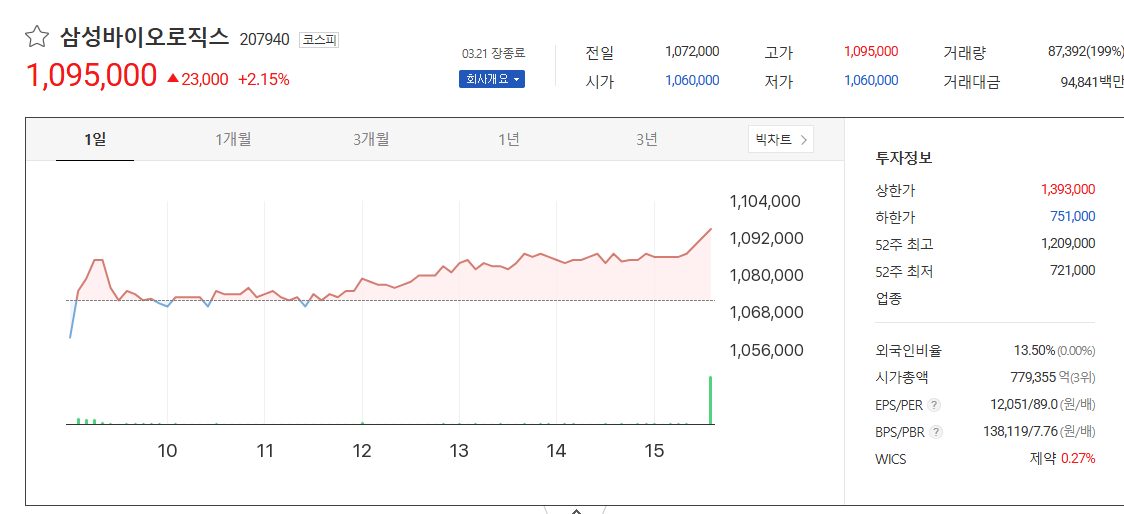Click the 1,056,000 y-axis label

pyautogui.click(x=764, y=350)
